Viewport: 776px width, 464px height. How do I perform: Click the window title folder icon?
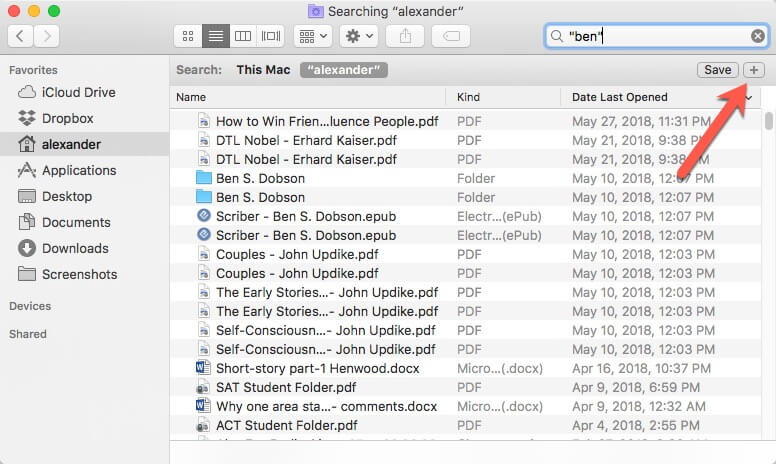pos(316,11)
